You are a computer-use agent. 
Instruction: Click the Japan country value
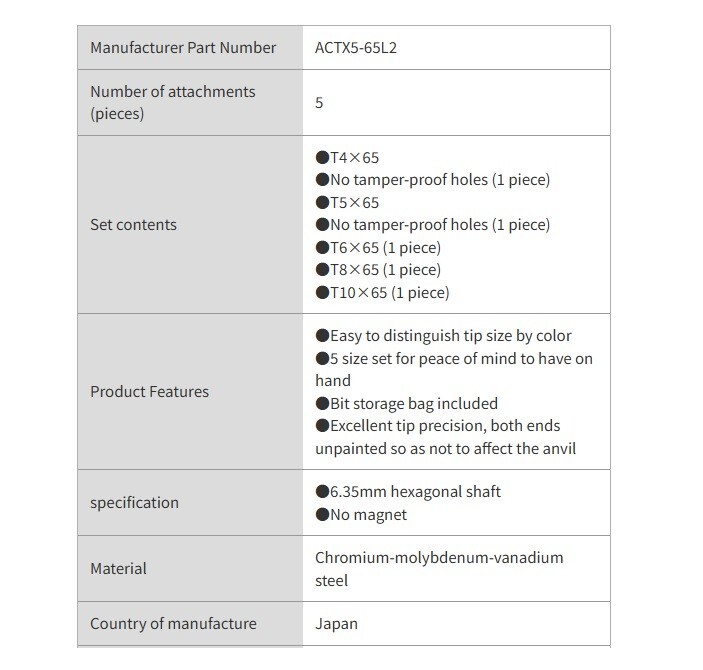[x=336, y=624]
